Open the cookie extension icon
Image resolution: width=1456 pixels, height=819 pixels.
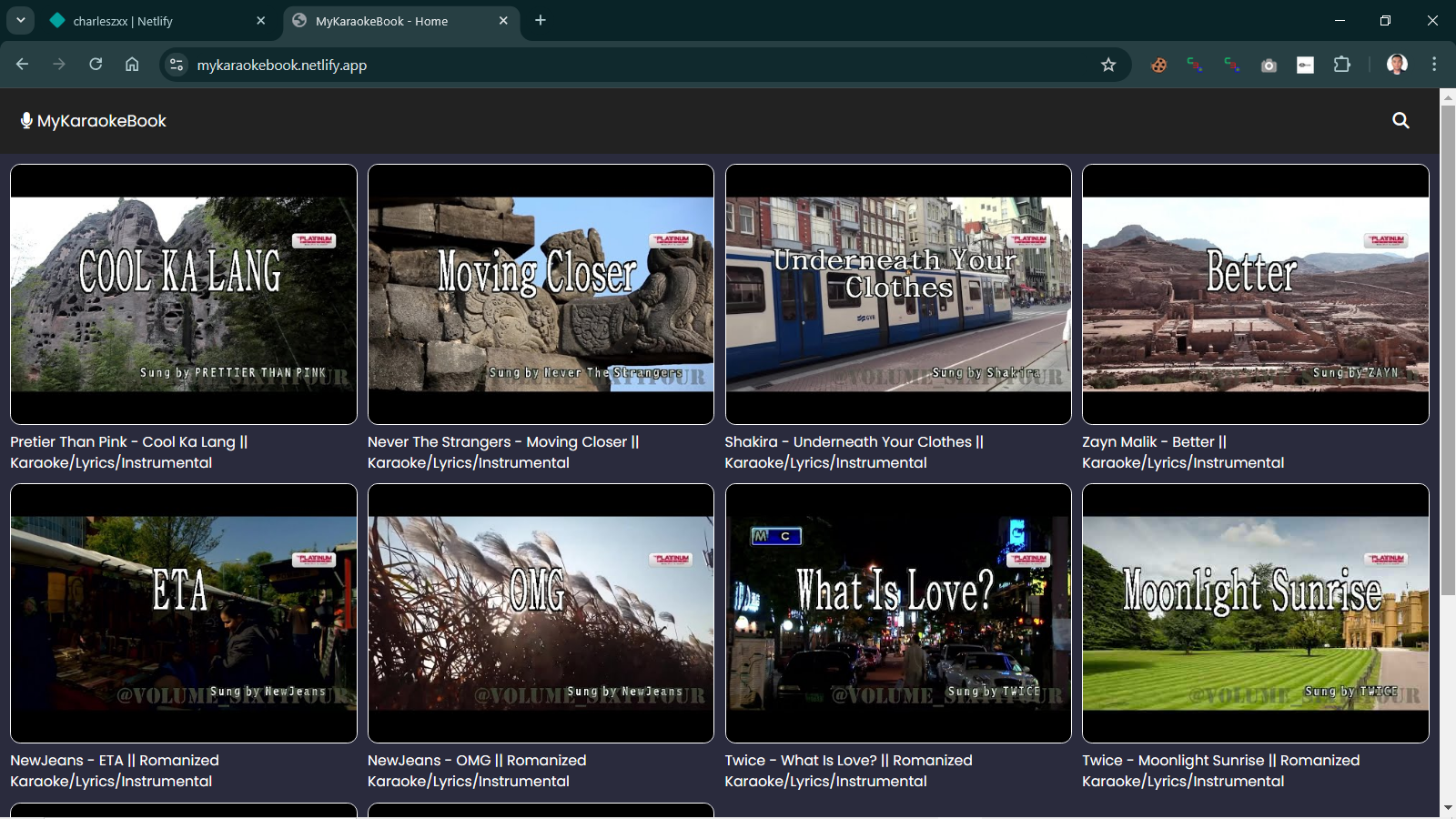click(1158, 65)
